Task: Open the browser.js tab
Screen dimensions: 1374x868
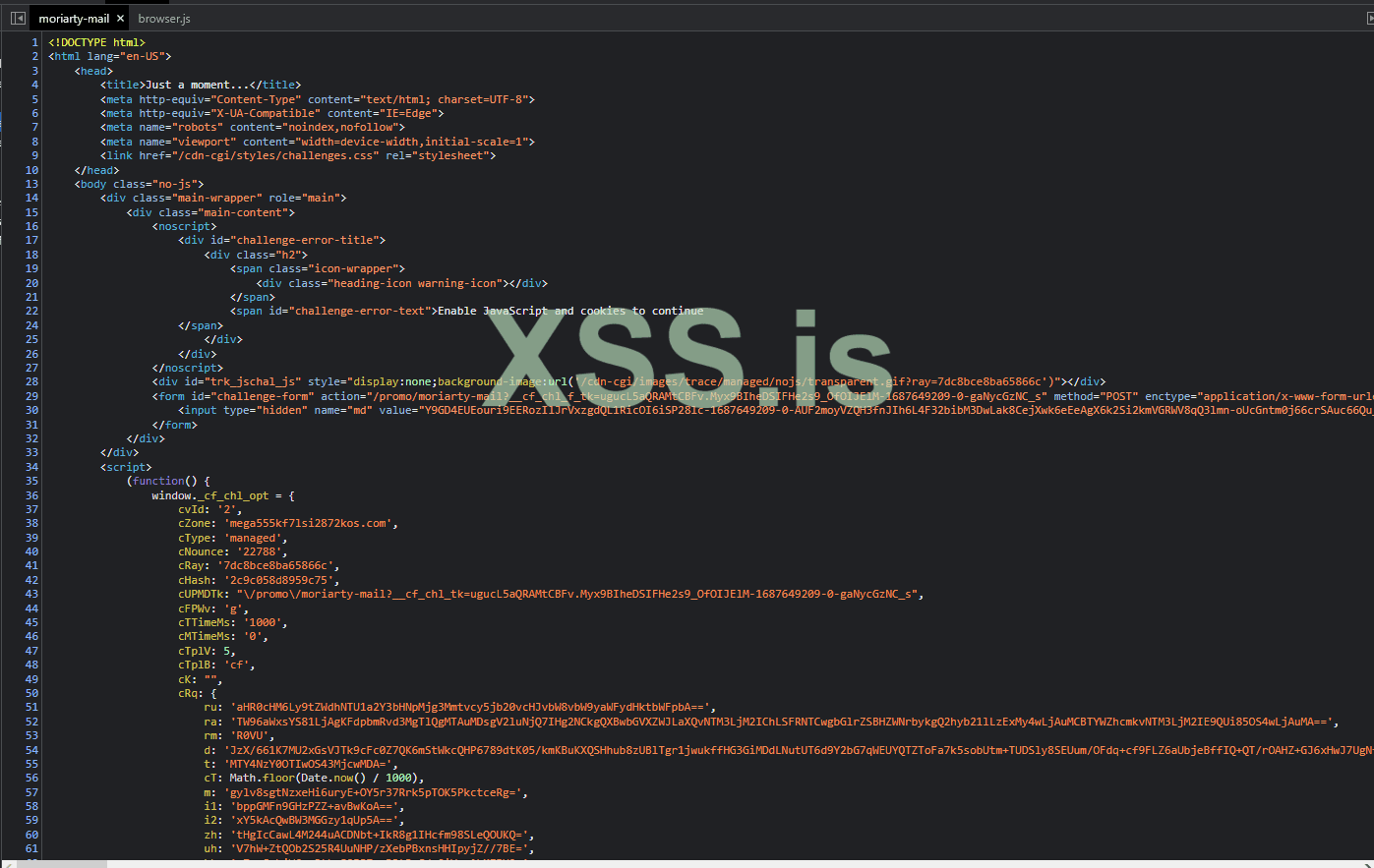Action: [164, 19]
